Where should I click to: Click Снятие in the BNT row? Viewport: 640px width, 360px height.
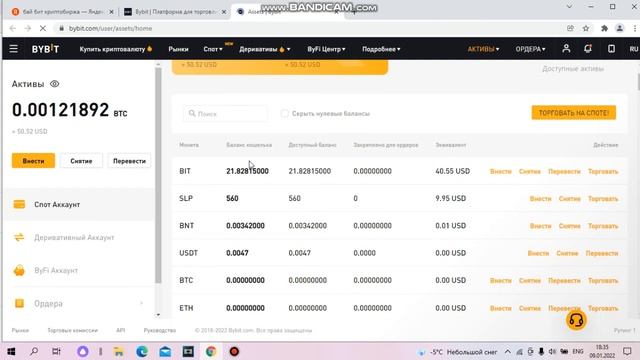click(569, 226)
